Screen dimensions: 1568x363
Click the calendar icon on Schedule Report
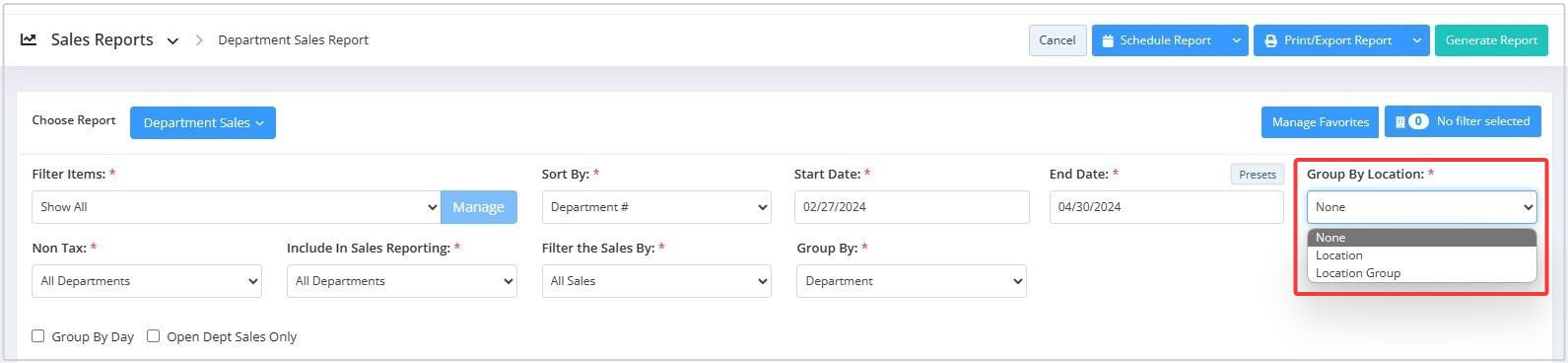coord(1108,40)
